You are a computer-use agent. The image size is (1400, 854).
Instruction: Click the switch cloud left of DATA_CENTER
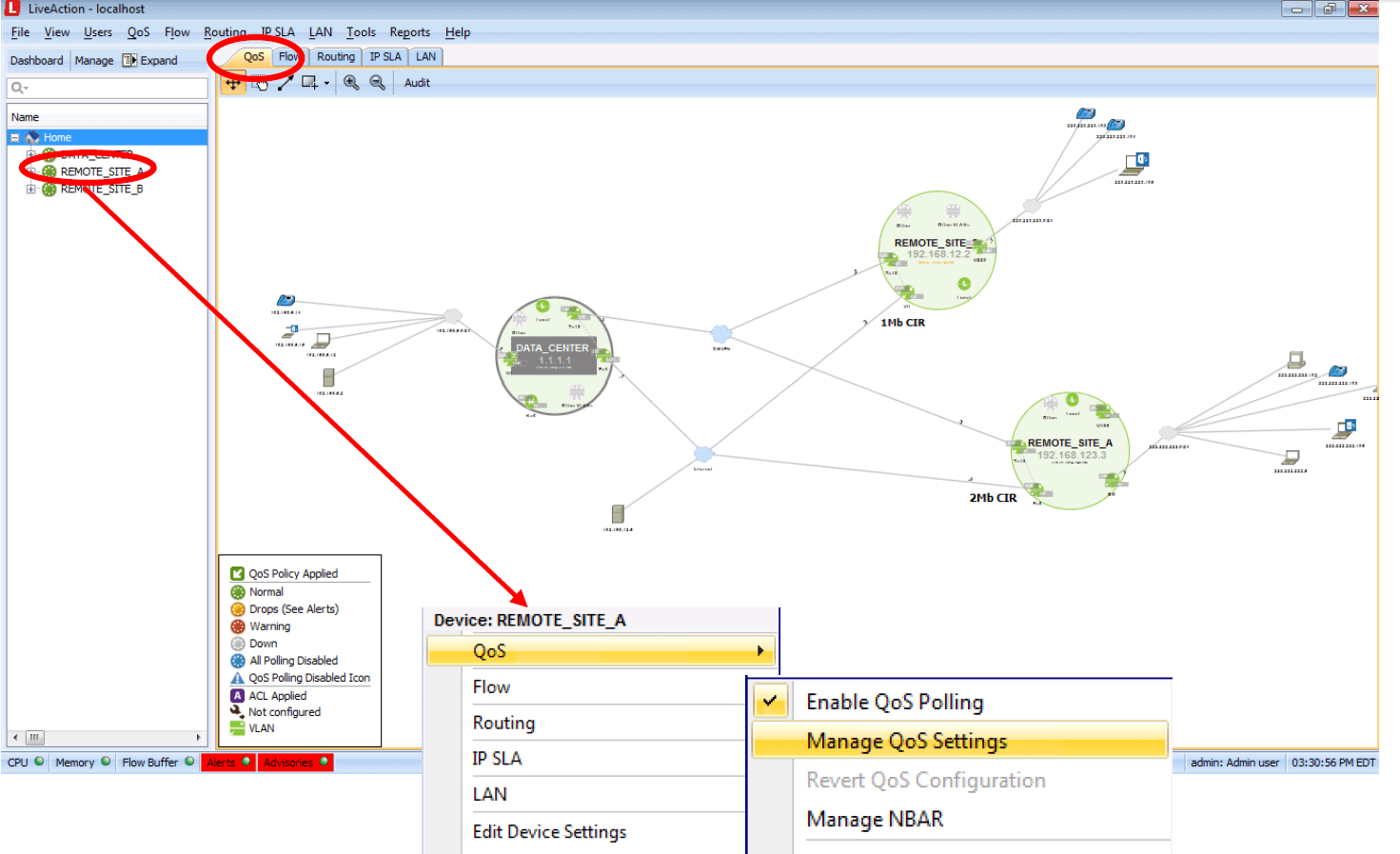[x=453, y=316]
